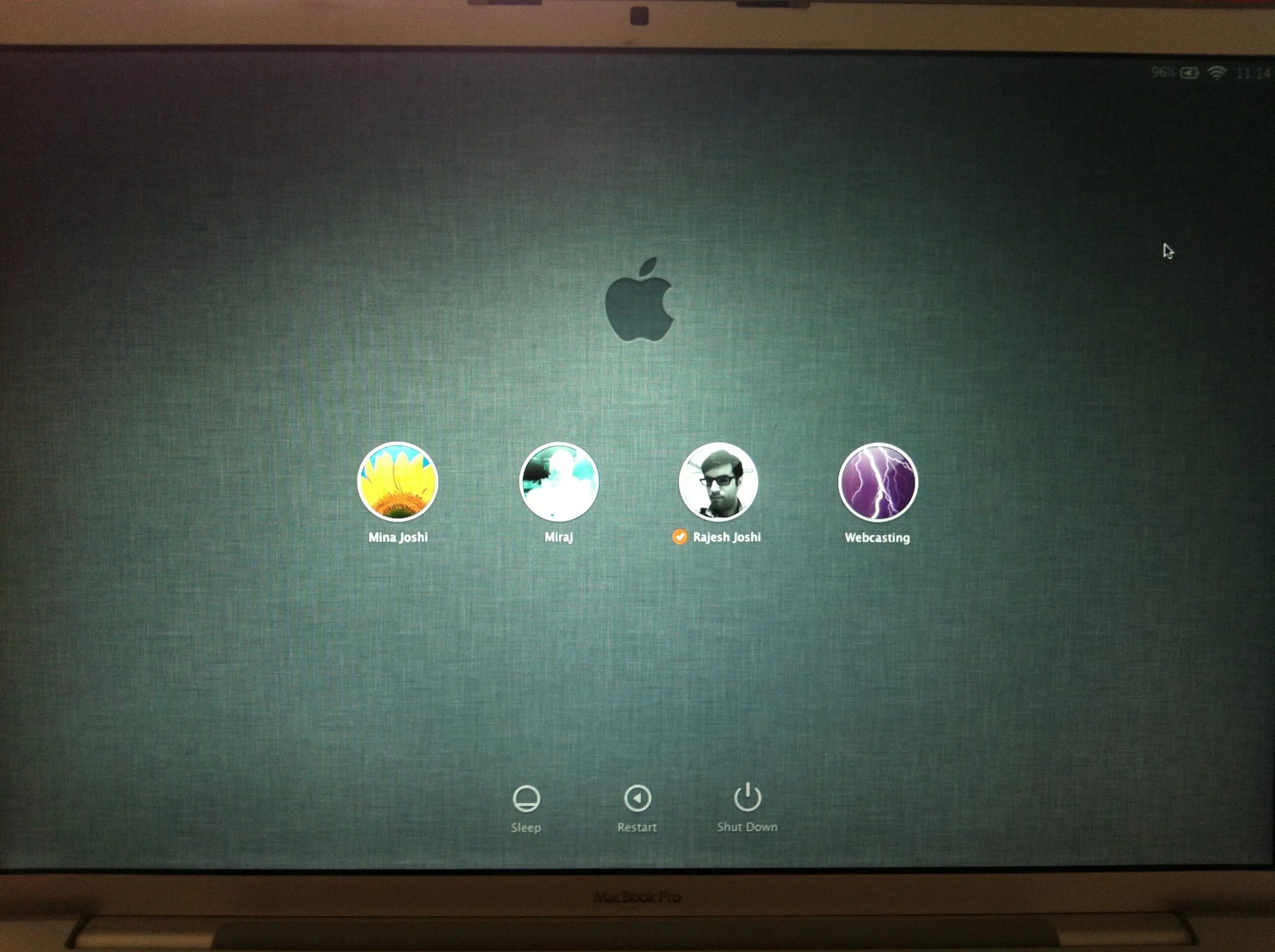Select Mina Joshi's sunflower avatar

point(398,482)
